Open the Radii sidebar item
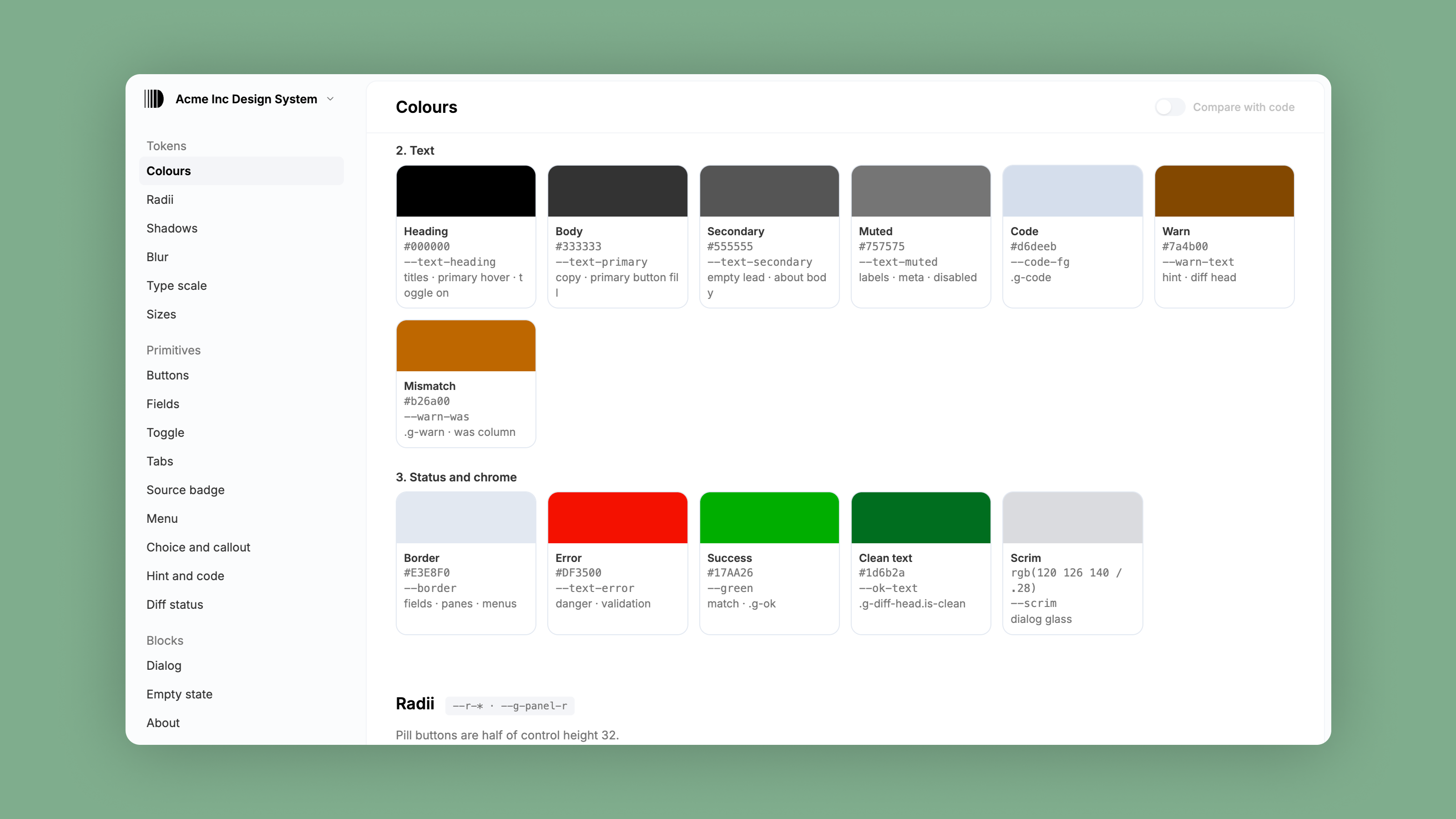The width and height of the screenshot is (1456, 819). click(x=241, y=200)
